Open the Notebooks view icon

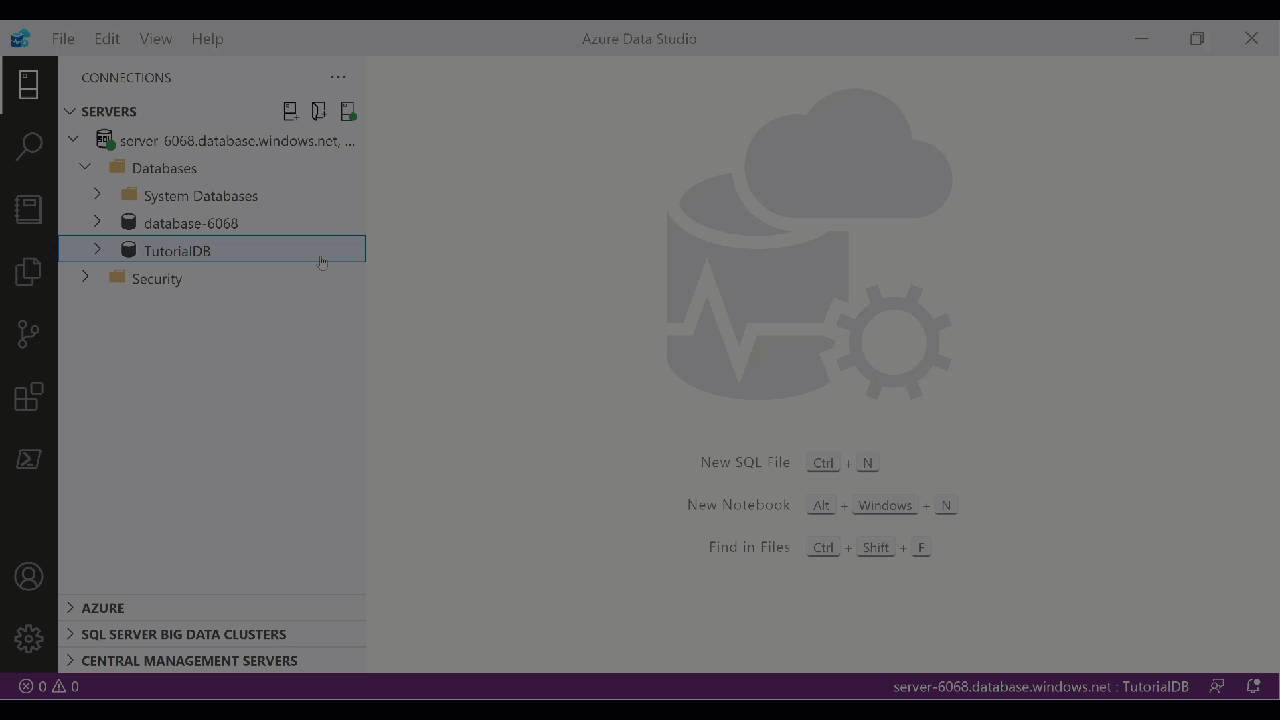[28, 208]
